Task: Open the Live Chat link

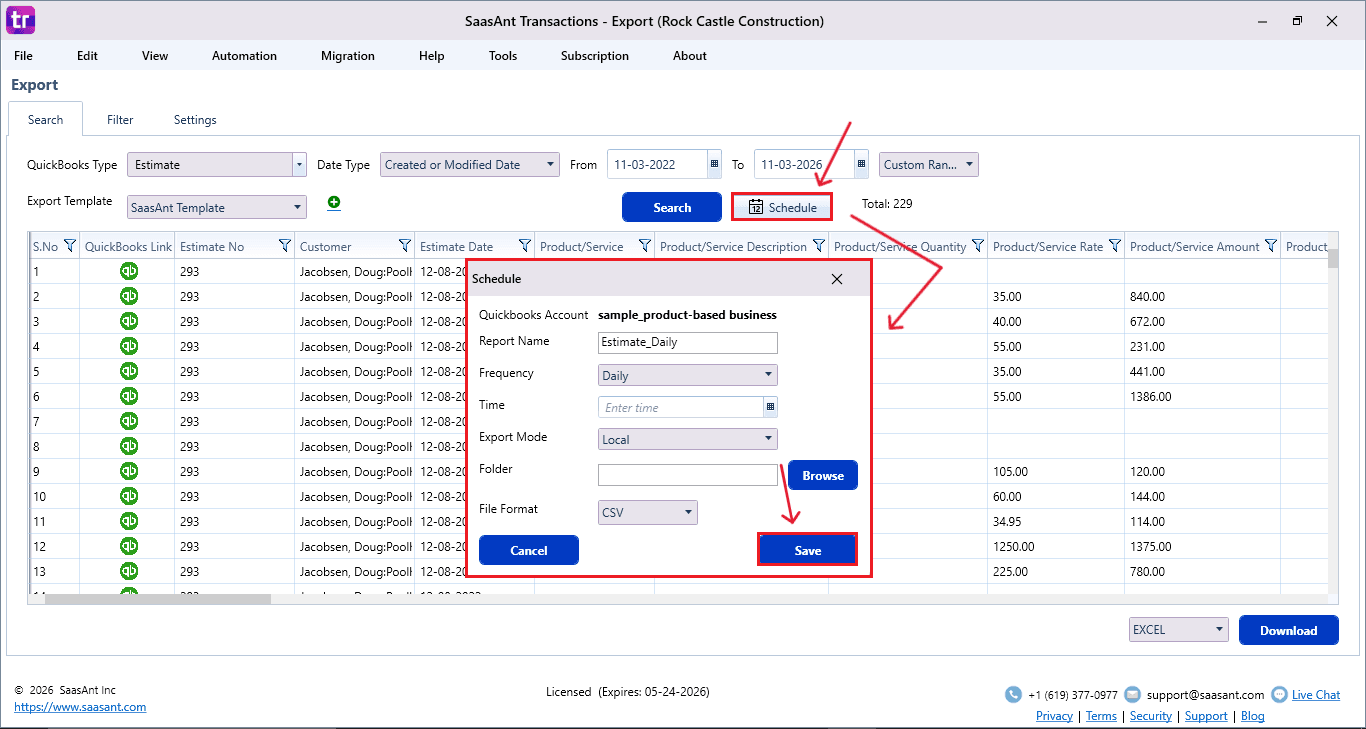Action: [x=1315, y=695]
